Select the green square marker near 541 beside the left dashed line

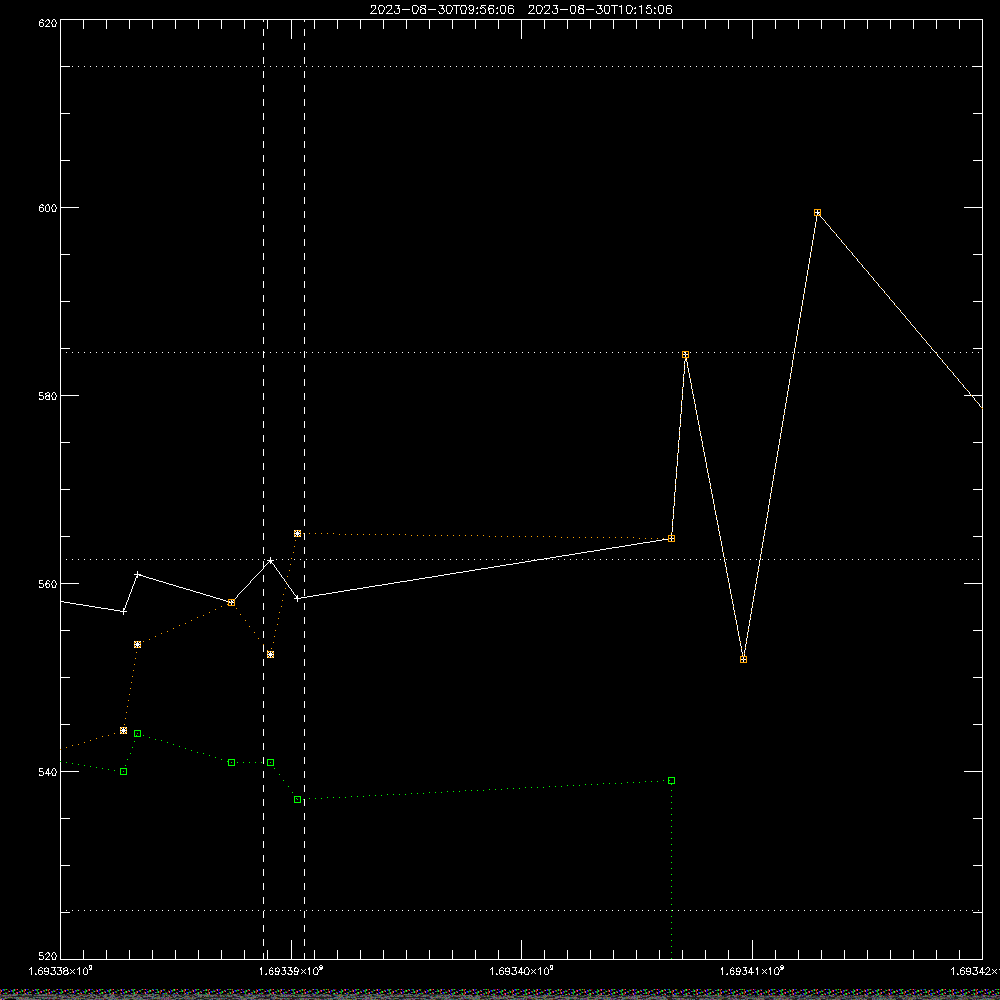(270, 763)
